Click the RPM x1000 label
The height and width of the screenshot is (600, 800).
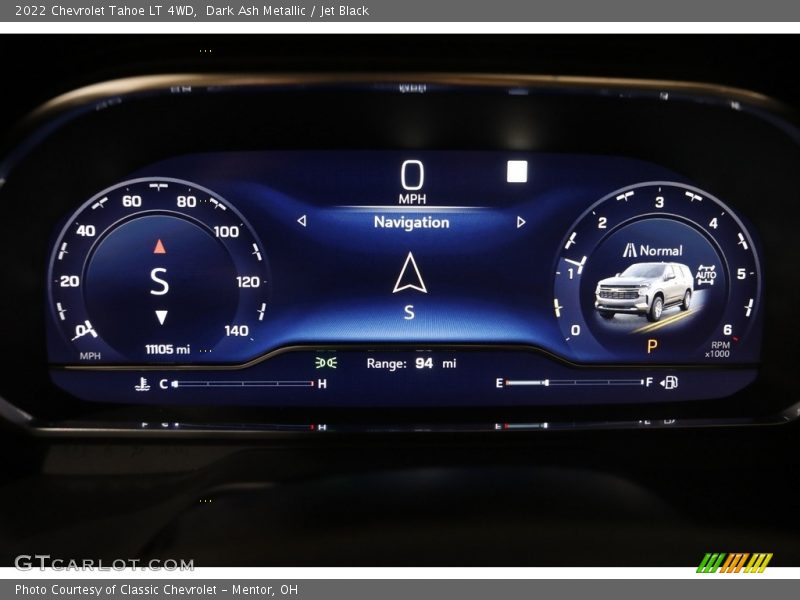pyautogui.click(x=718, y=349)
